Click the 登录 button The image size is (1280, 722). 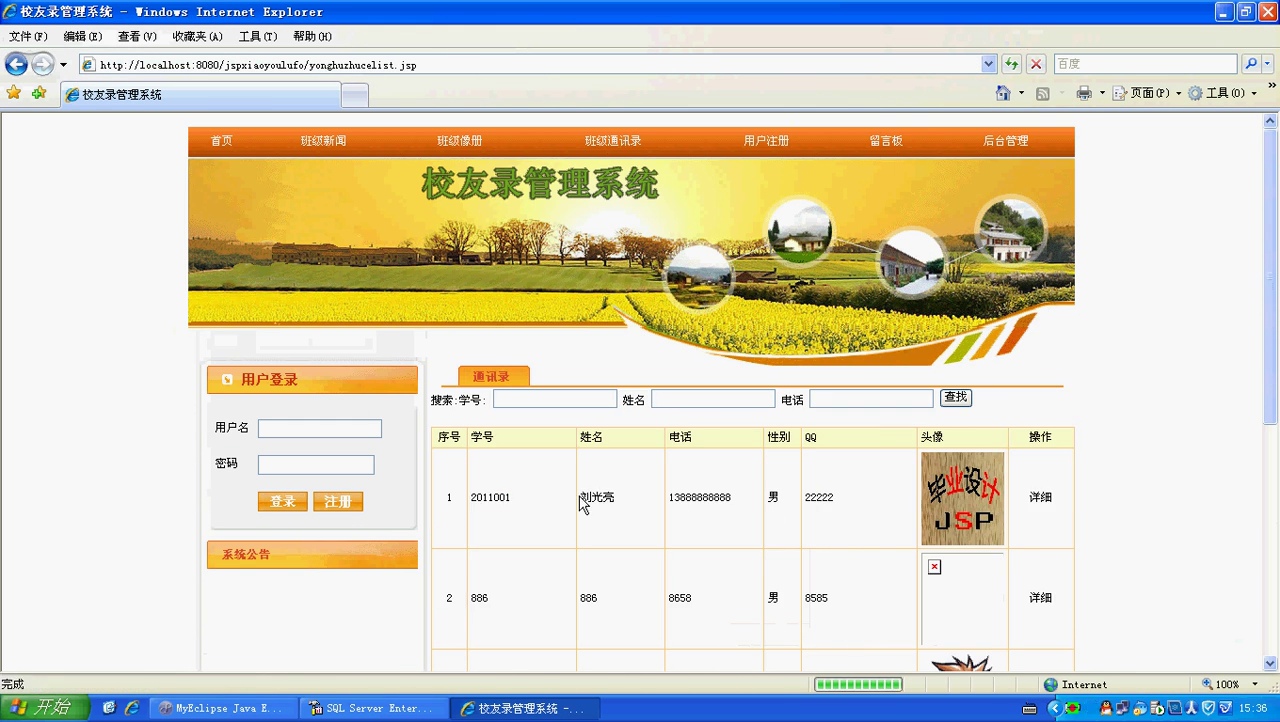282,501
